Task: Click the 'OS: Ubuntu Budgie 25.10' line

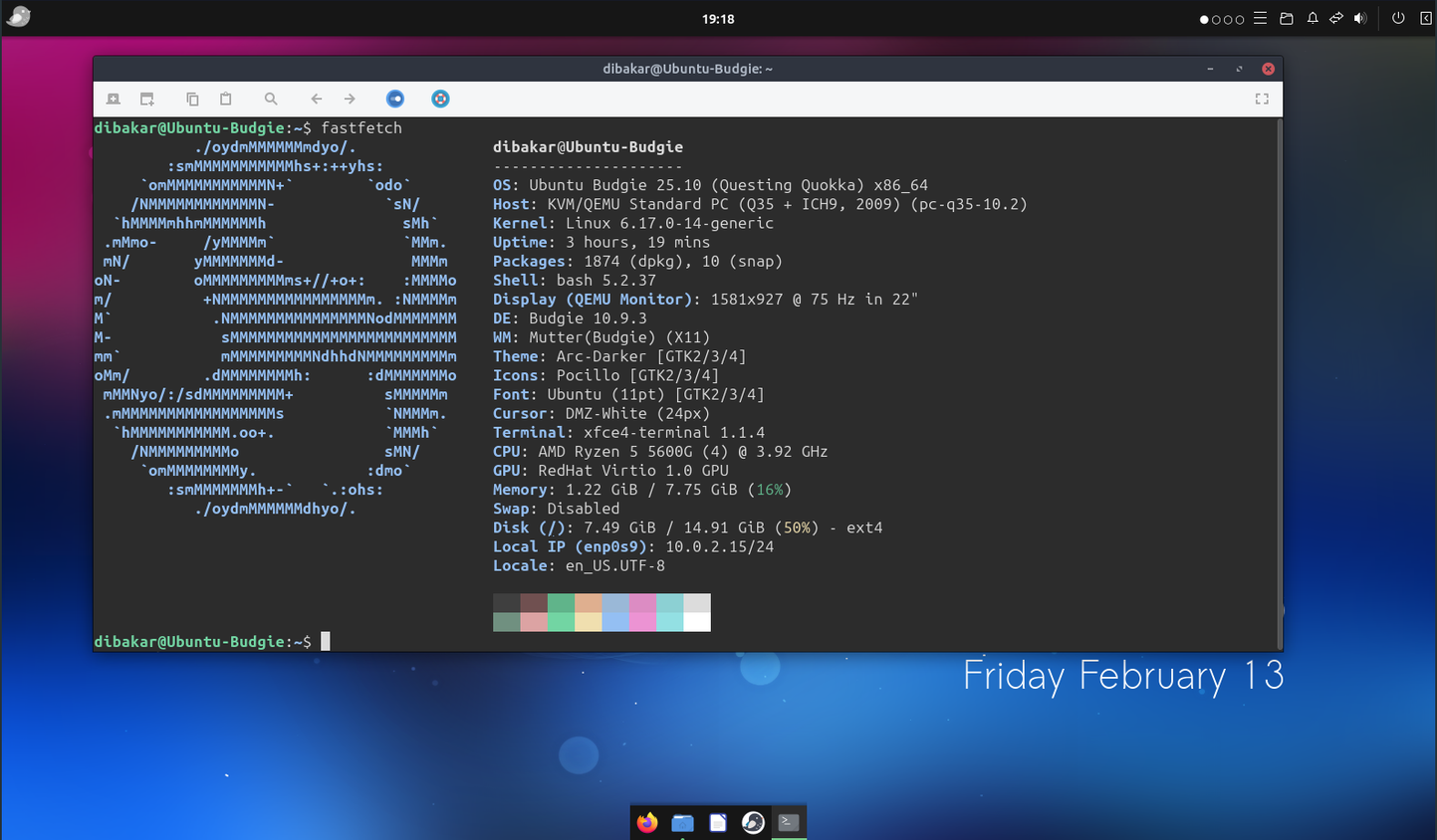Action: click(710, 185)
